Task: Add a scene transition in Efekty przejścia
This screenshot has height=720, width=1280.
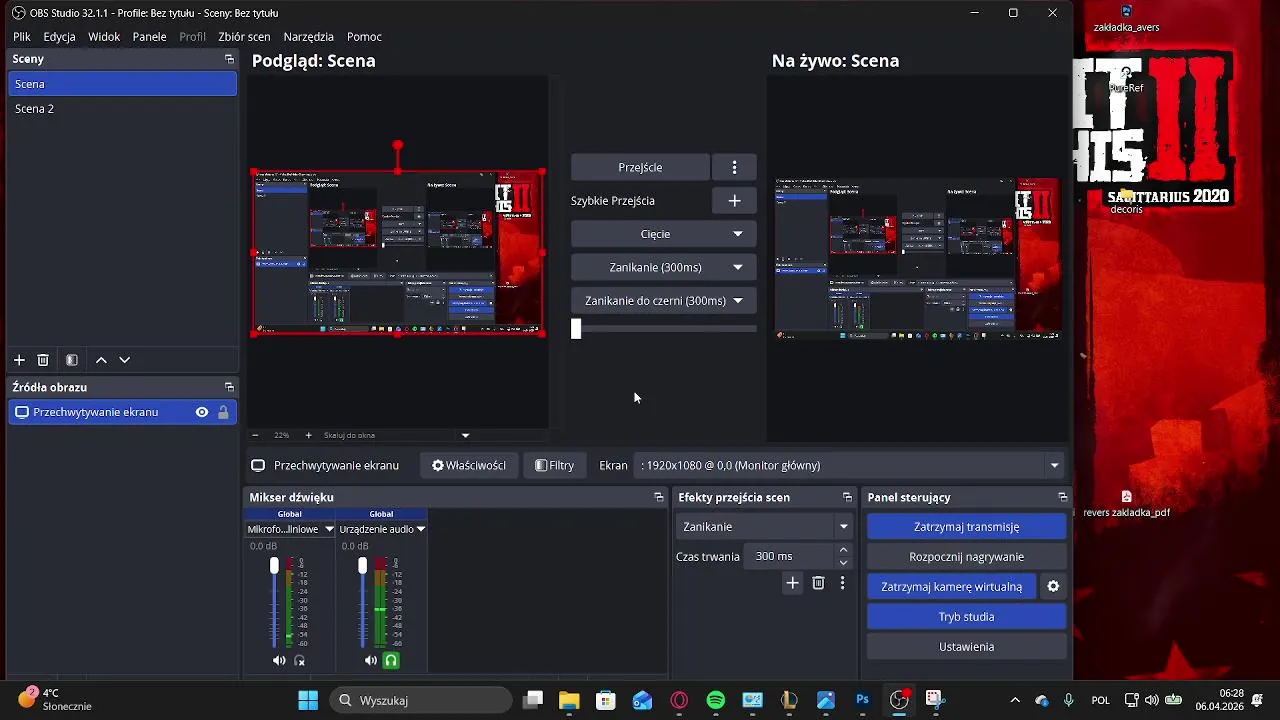Action: 793,583
